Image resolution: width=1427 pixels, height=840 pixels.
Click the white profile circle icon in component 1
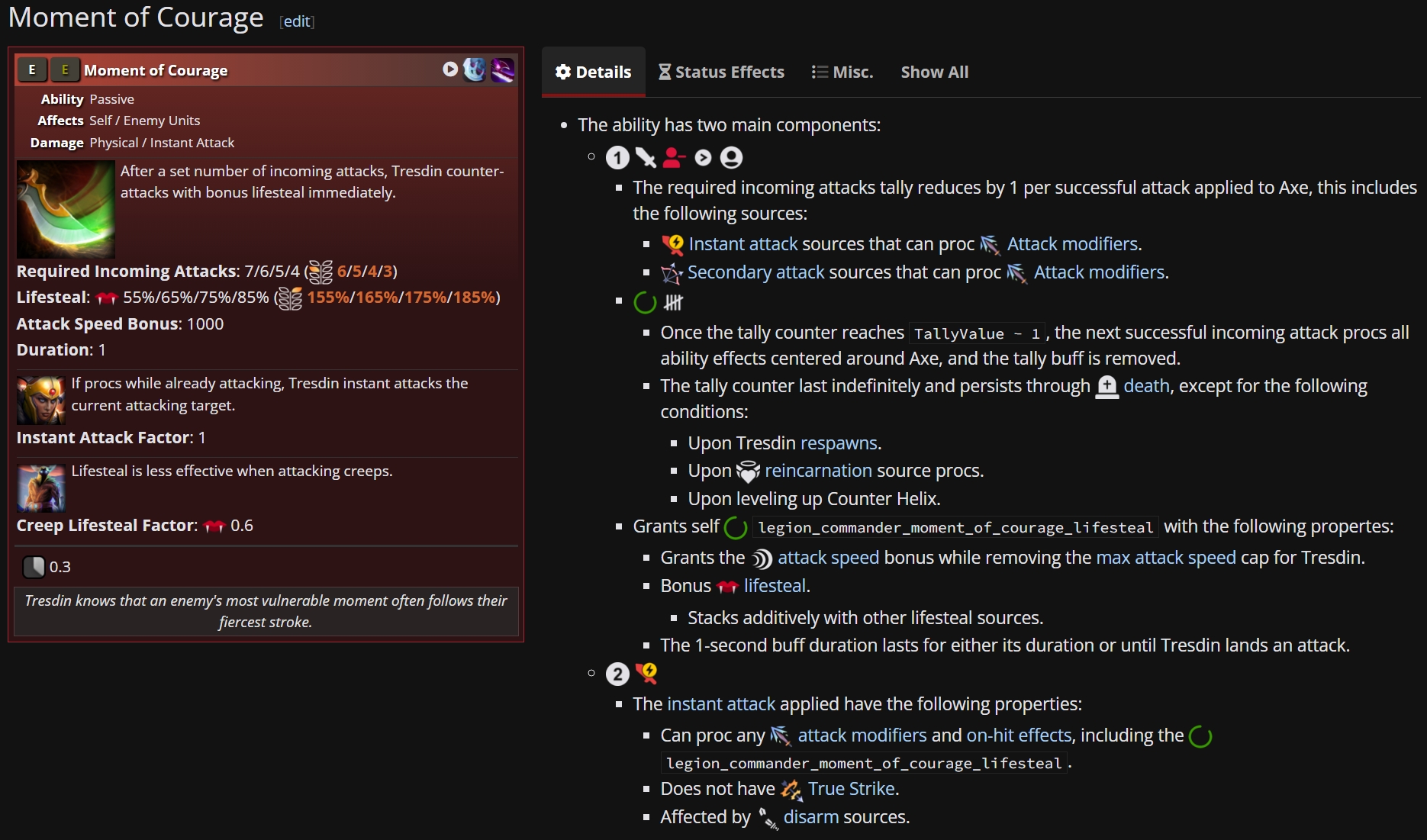[731, 158]
